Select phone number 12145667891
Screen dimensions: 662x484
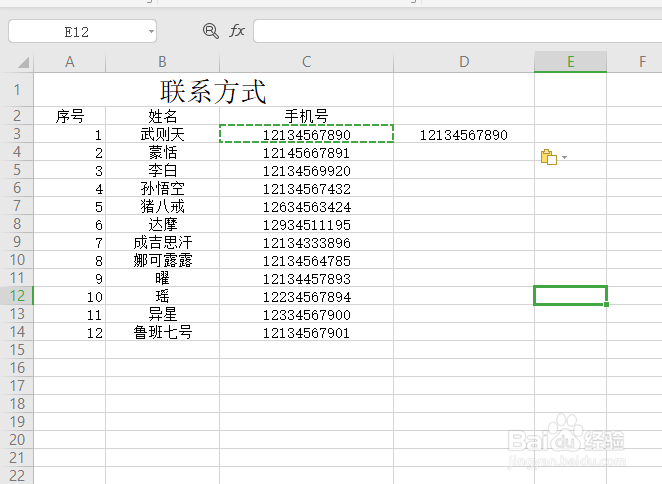point(307,152)
